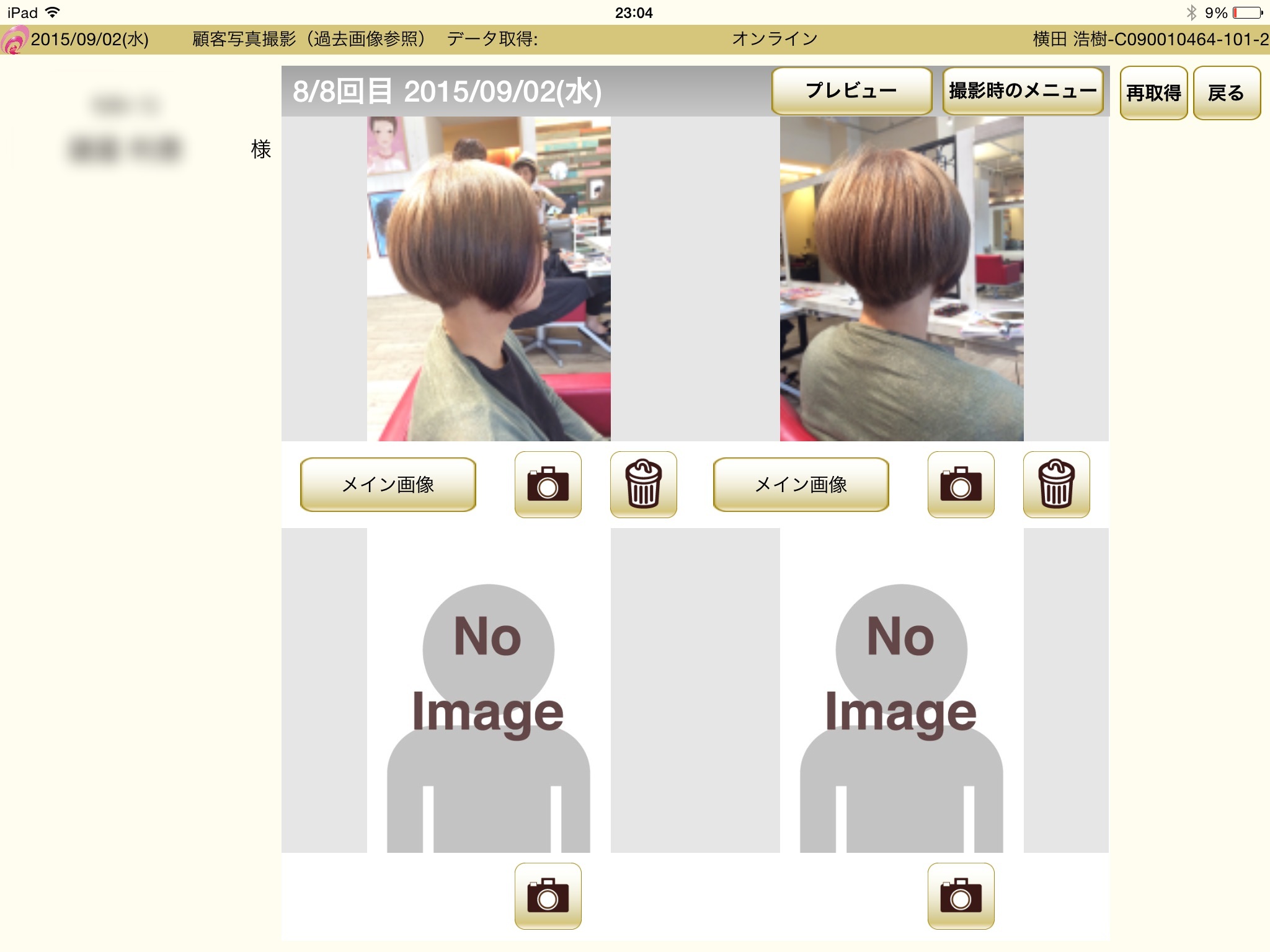Set left photo as メイン画像
1270x952 pixels.
[388, 484]
